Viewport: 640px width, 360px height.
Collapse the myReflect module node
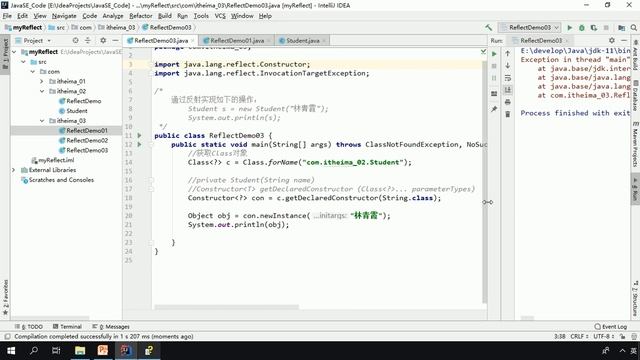click(15, 52)
